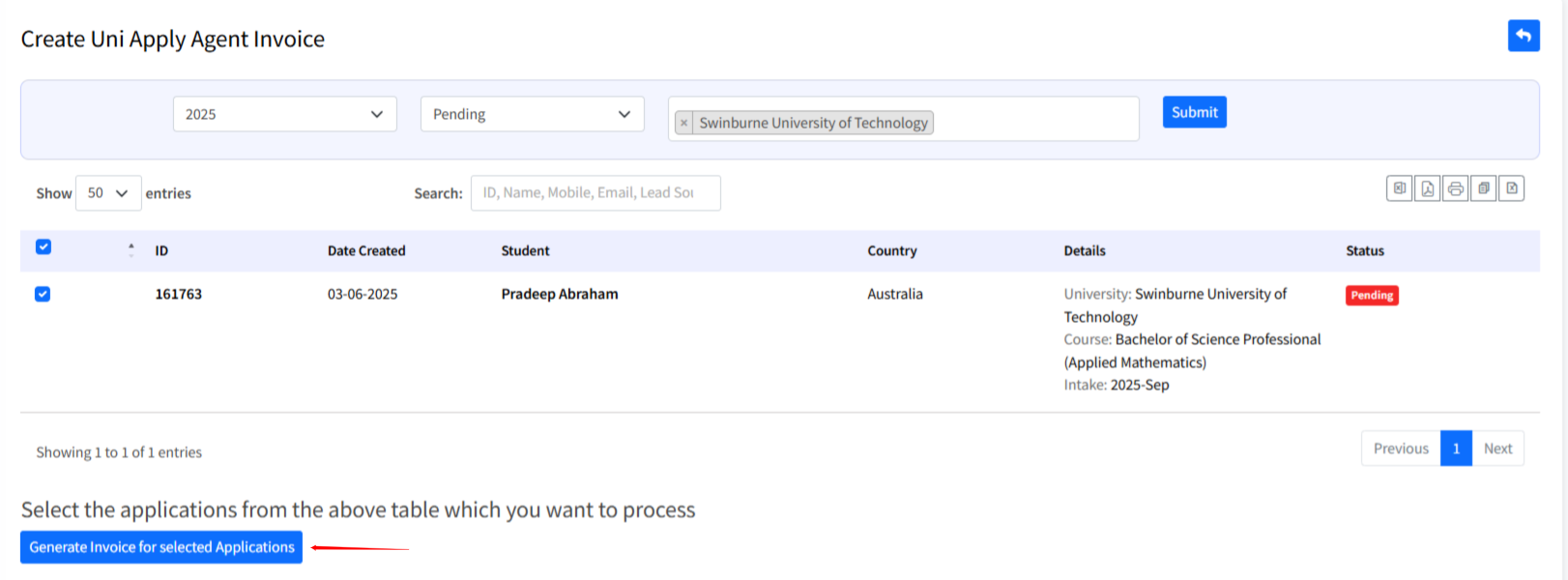Remove Swinburne University of Technology tag
Viewport: 1568px width, 580px height.
click(684, 123)
